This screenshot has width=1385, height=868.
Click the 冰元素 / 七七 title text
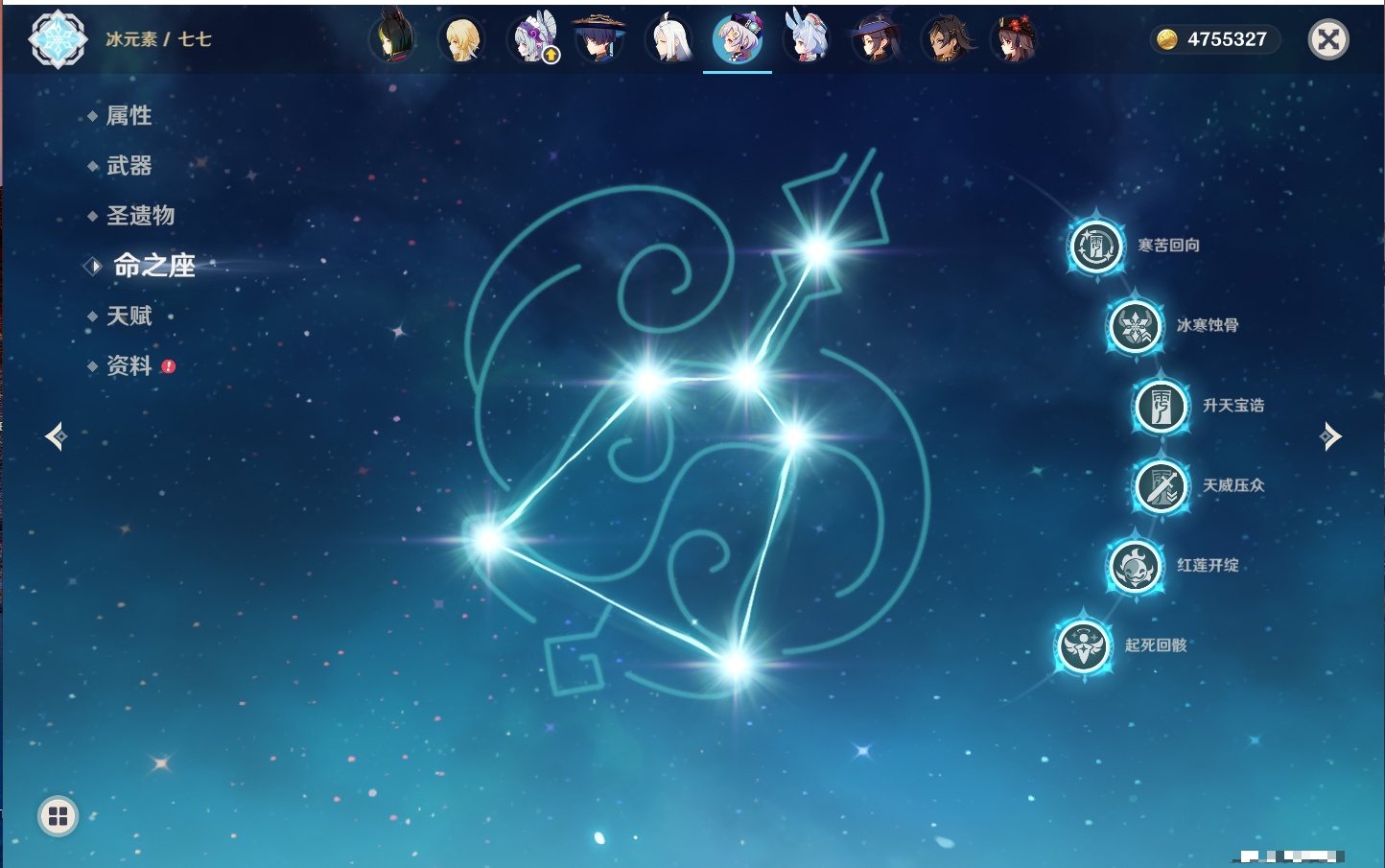pyautogui.click(x=158, y=39)
